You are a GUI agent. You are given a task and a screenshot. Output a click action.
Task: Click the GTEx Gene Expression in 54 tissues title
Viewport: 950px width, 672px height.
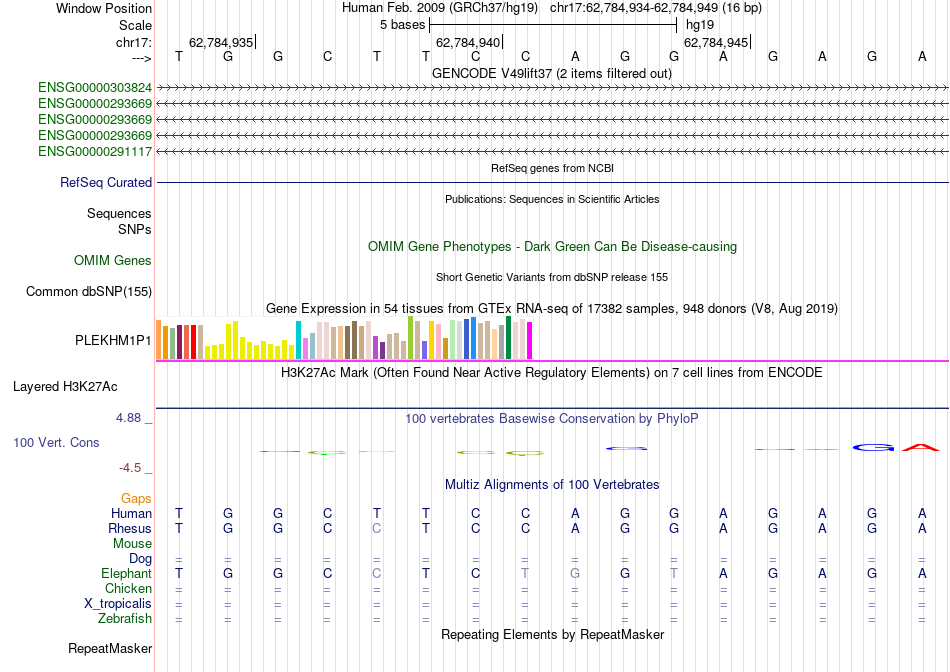point(552,308)
